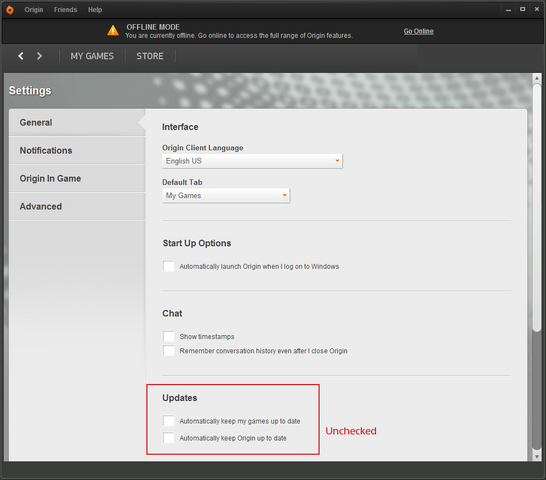Image resolution: width=546 pixels, height=480 pixels.
Task: Click the offline mode warning icon
Action: pos(113,30)
